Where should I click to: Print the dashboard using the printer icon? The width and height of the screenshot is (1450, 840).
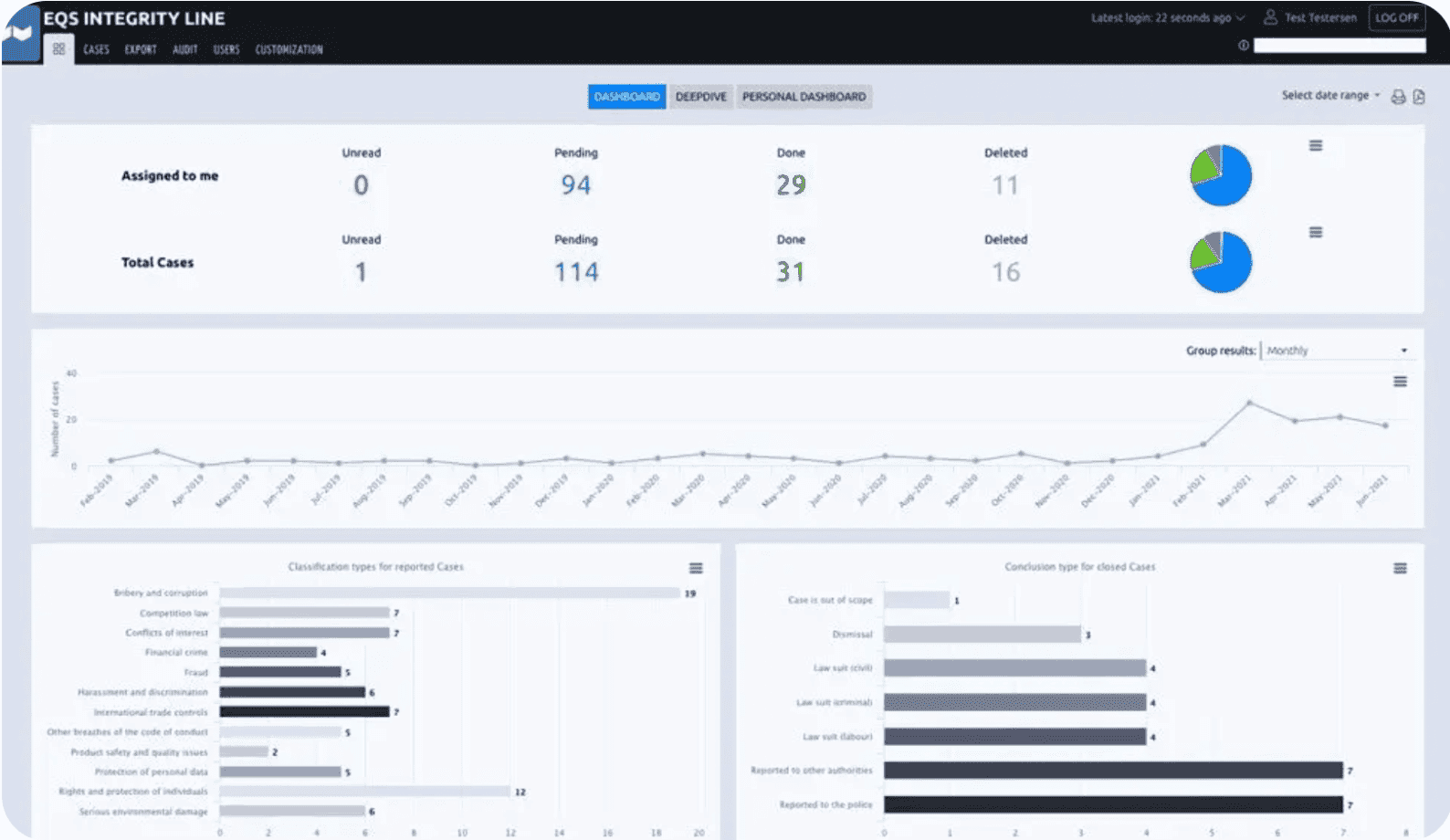(x=1398, y=97)
